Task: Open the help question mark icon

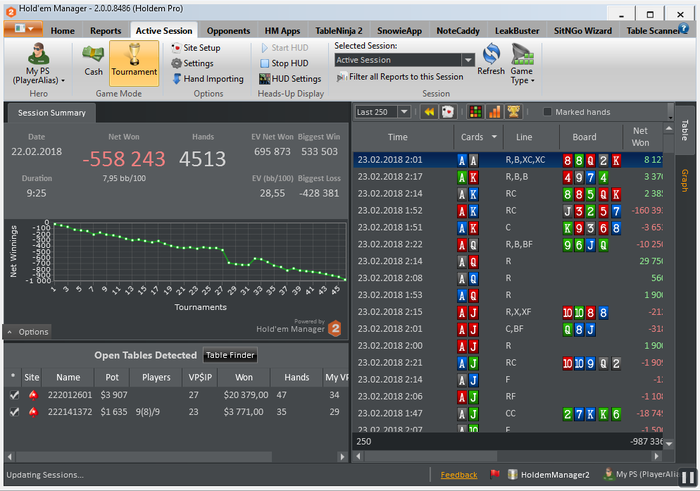Action: (x=683, y=29)
